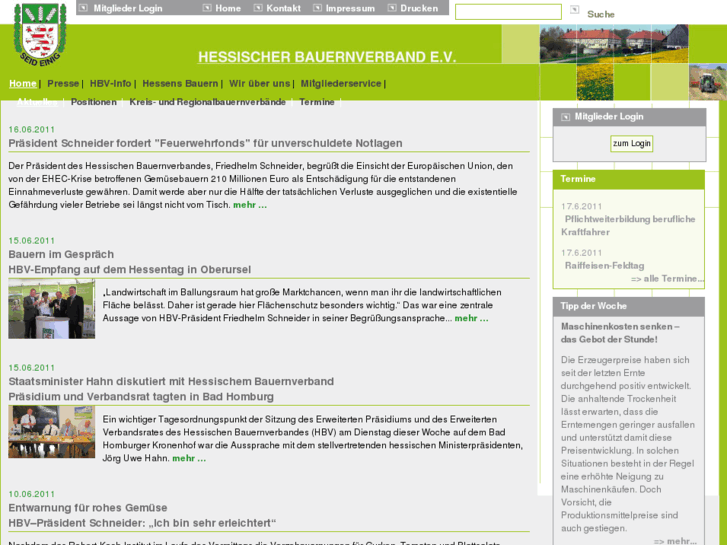Click mehr link after Jörg Uwe Hahn
This screenshot has width=727, height=545.
(x=189, y=458)
